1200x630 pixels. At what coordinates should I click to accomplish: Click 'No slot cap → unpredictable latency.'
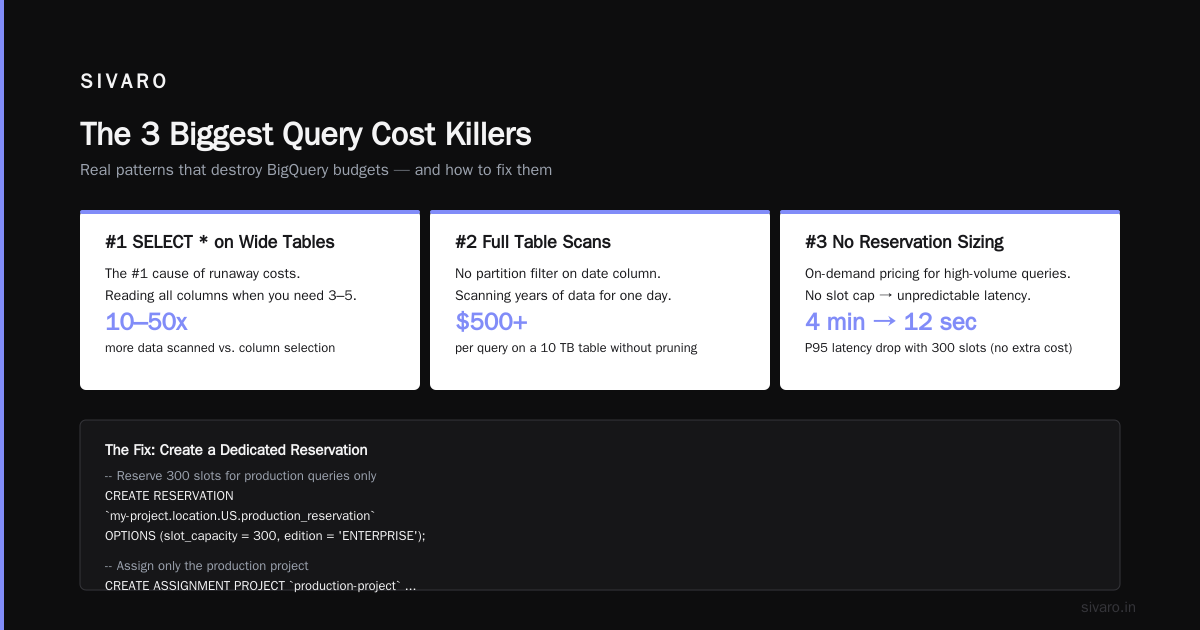(918, 295)
